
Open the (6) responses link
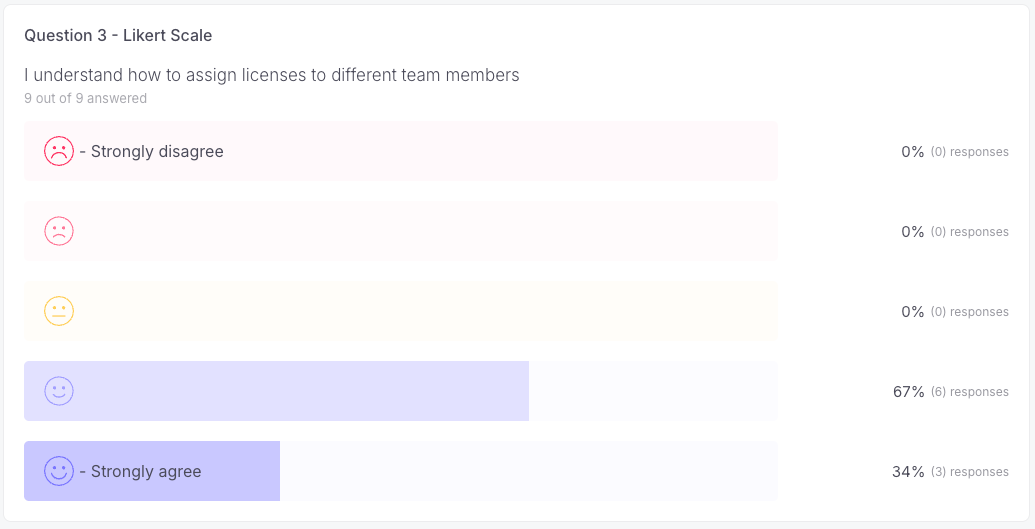[x=970, y=392]
